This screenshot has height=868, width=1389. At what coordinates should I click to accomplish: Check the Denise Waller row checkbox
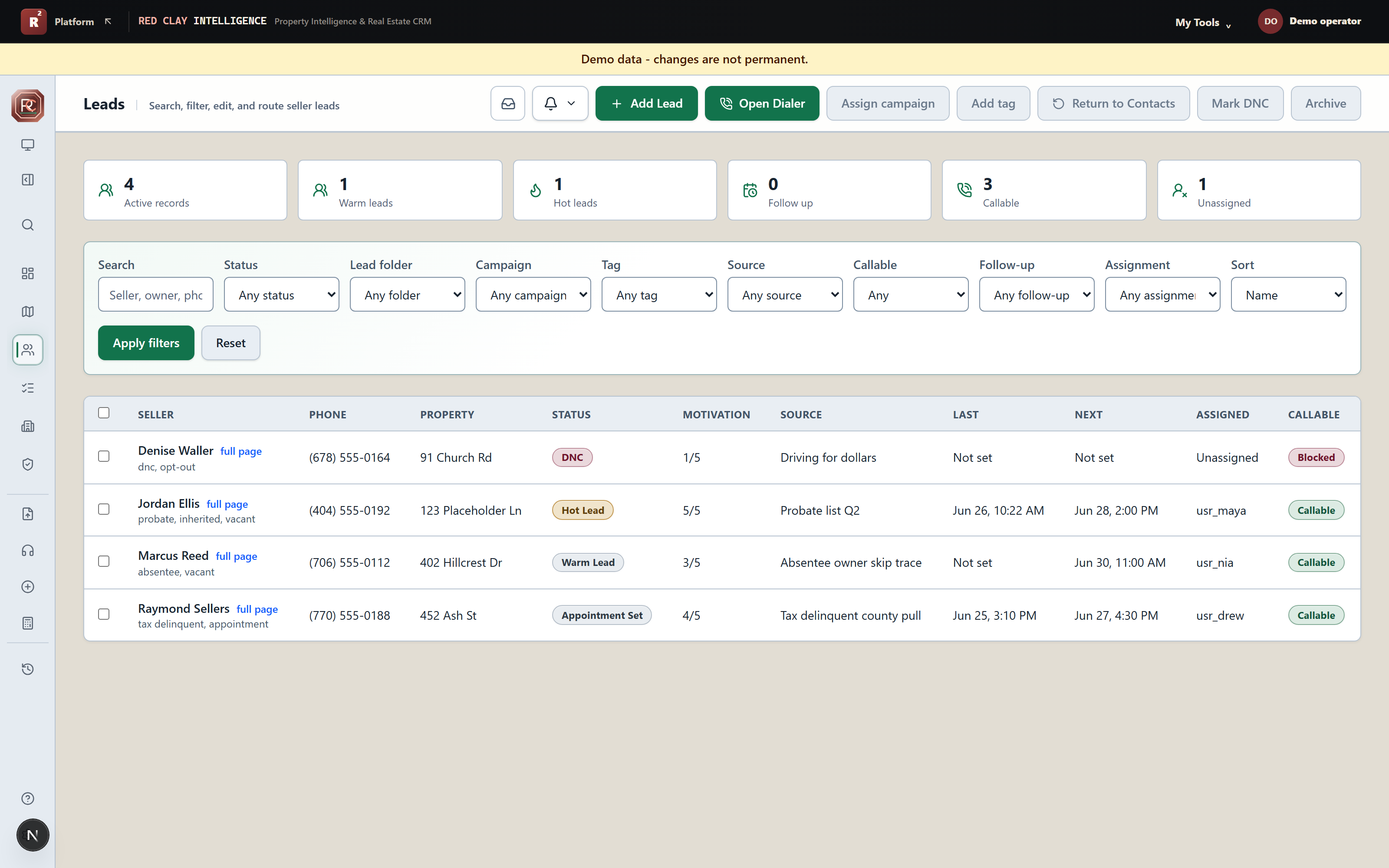[x=104, y=457]
